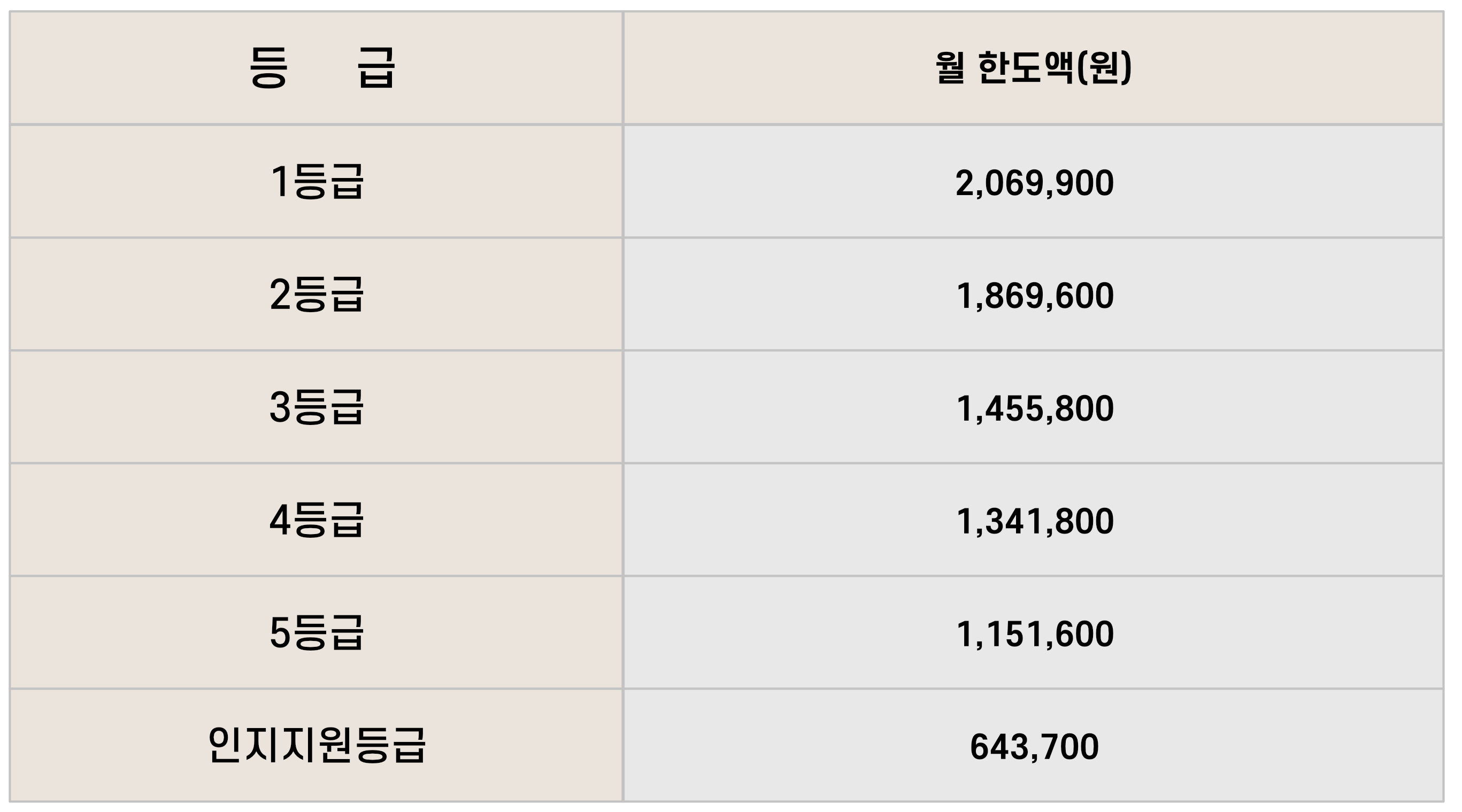Click the border line below '월 한도액(원)' header
The width and height of the screenshot is (1462, 812).
(x=1033, y=124)
